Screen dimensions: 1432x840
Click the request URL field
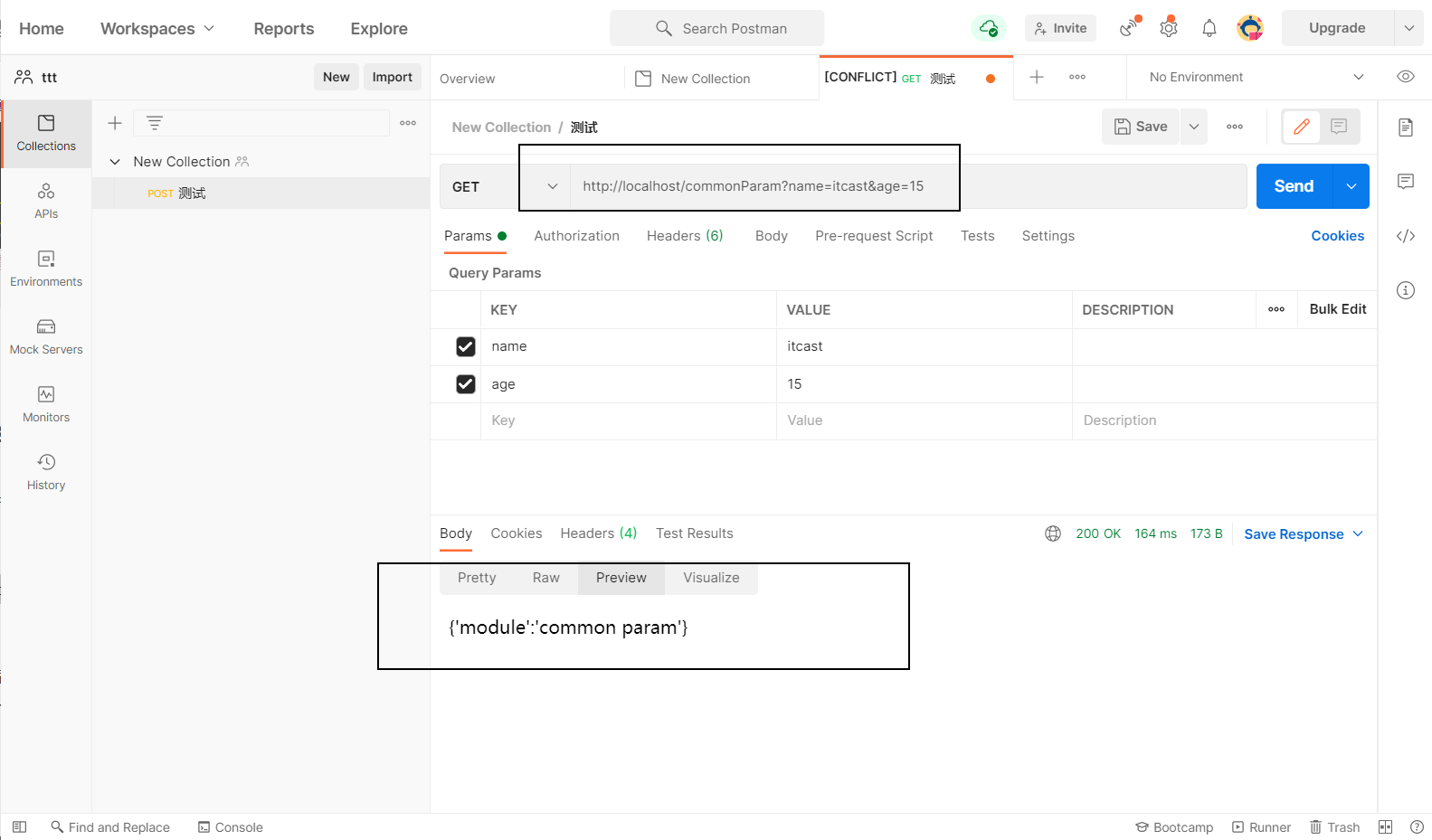908,186
